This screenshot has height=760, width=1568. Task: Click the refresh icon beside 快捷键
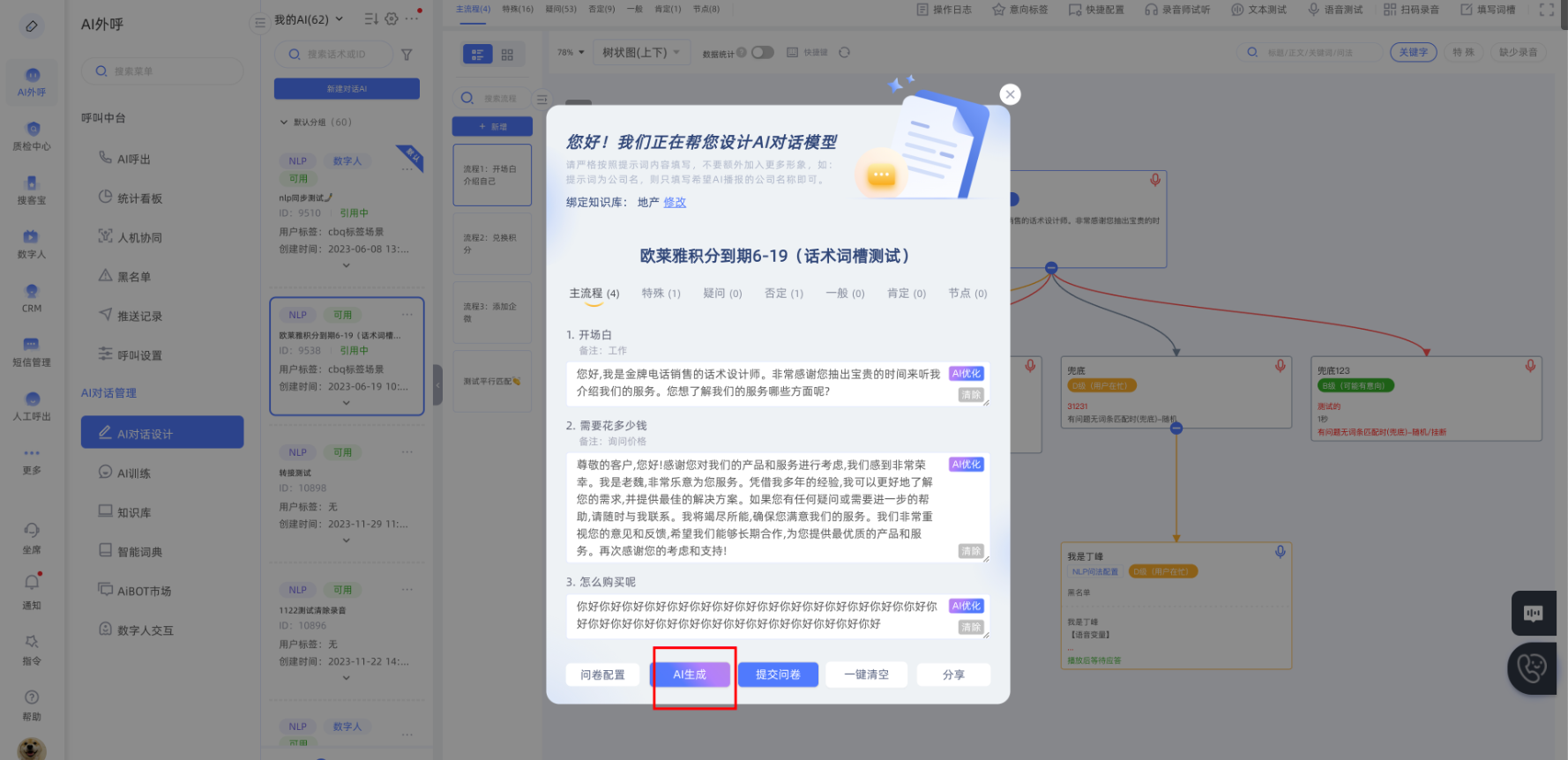point(844,53)
